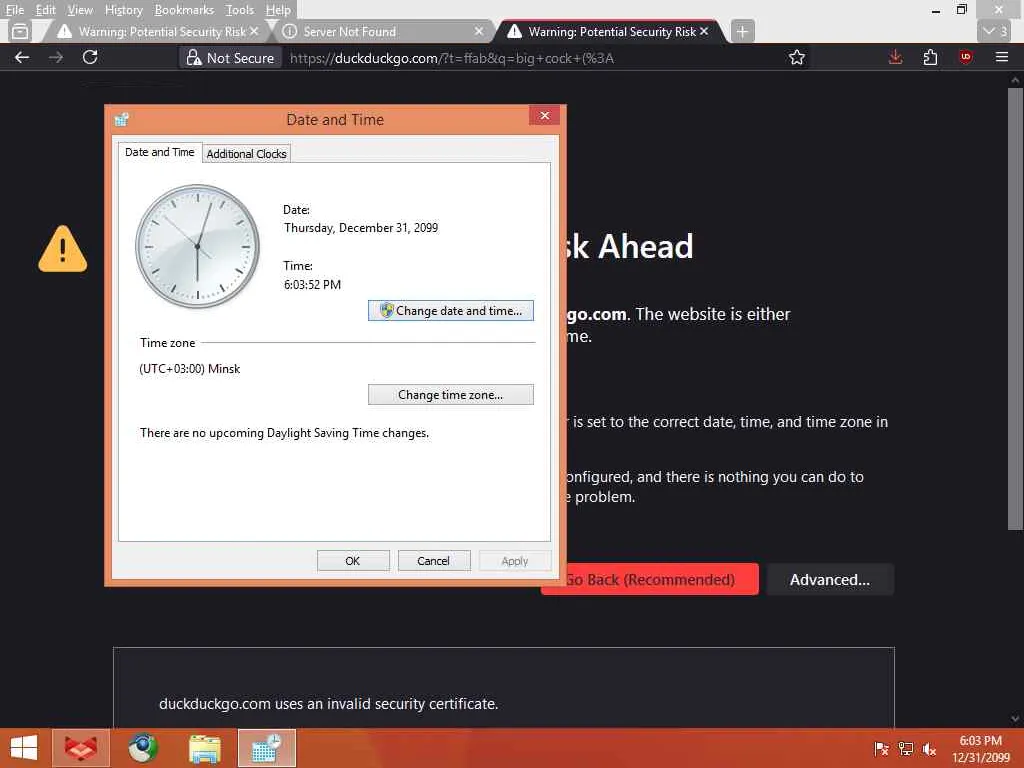Open the Help menu
The image size is (1024, 768).
[278, 10]
